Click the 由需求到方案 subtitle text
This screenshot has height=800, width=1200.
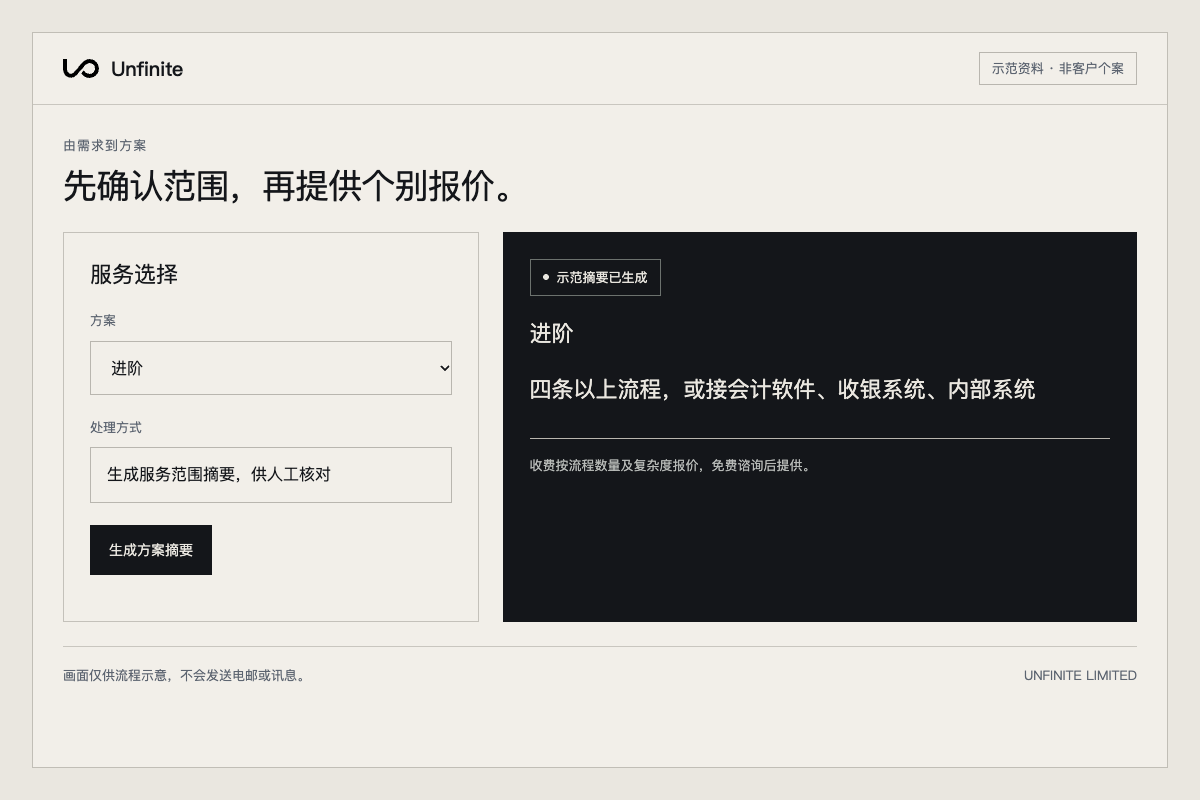105,145
